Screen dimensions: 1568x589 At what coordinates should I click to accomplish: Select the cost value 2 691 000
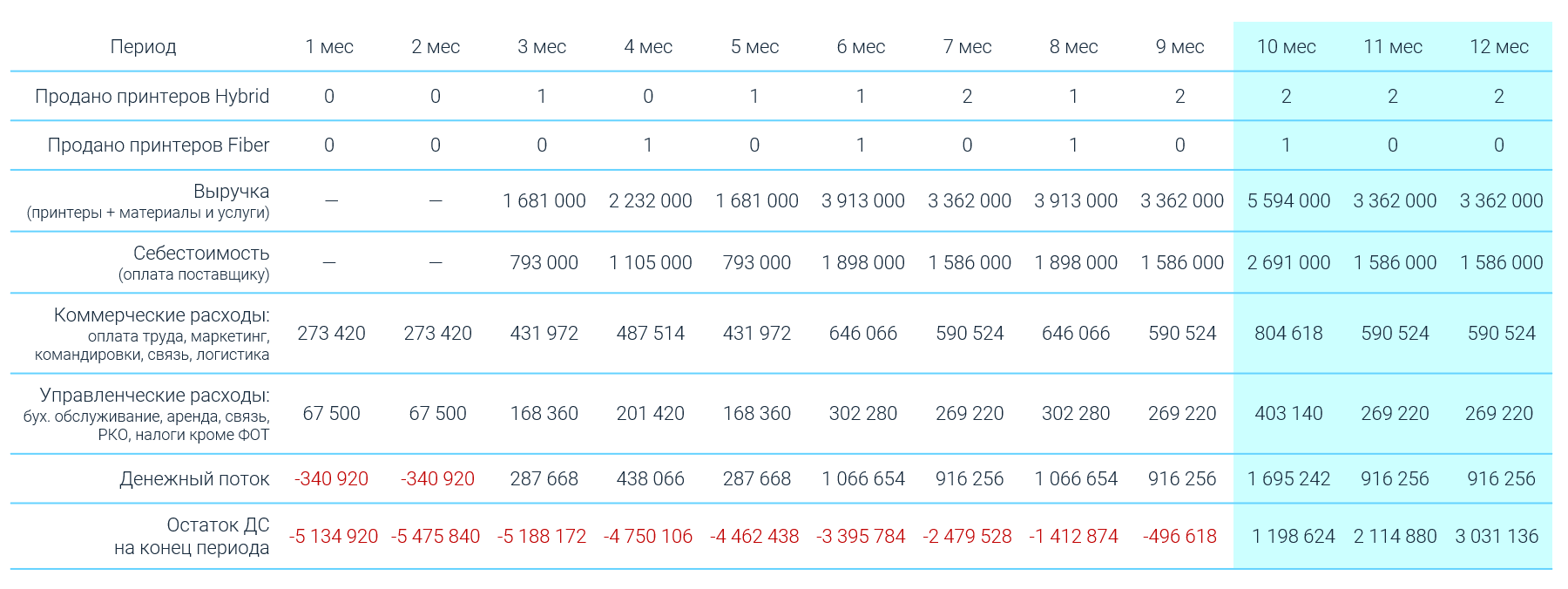1288,263
